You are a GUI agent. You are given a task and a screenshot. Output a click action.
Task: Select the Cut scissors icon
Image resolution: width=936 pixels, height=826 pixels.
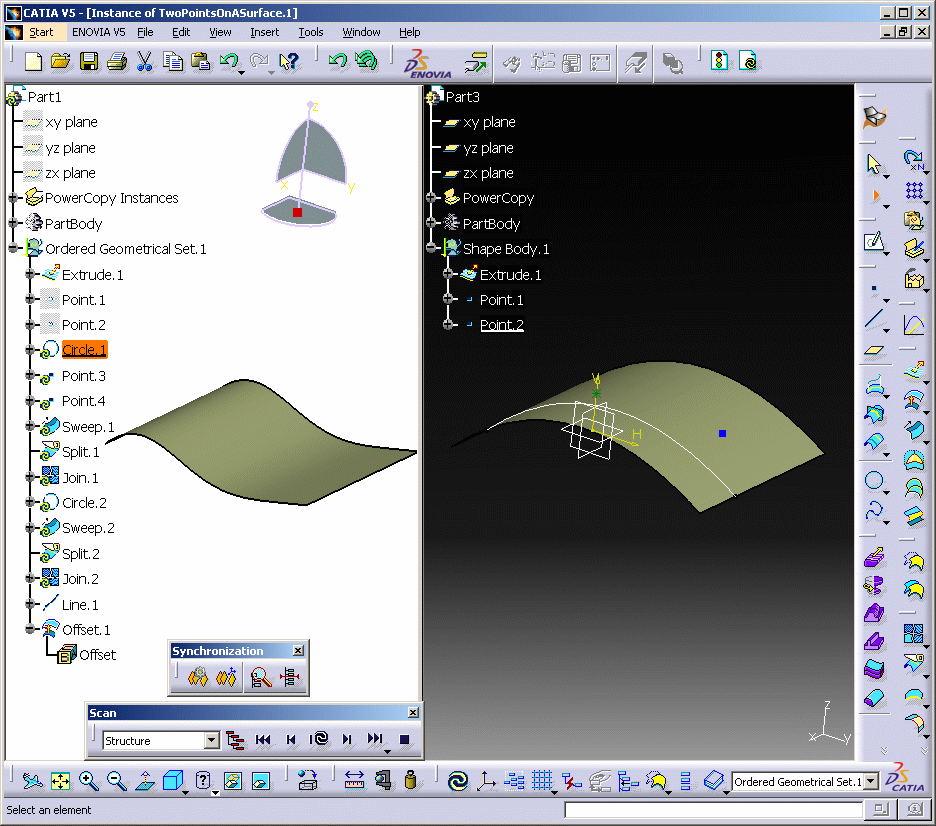144,62
